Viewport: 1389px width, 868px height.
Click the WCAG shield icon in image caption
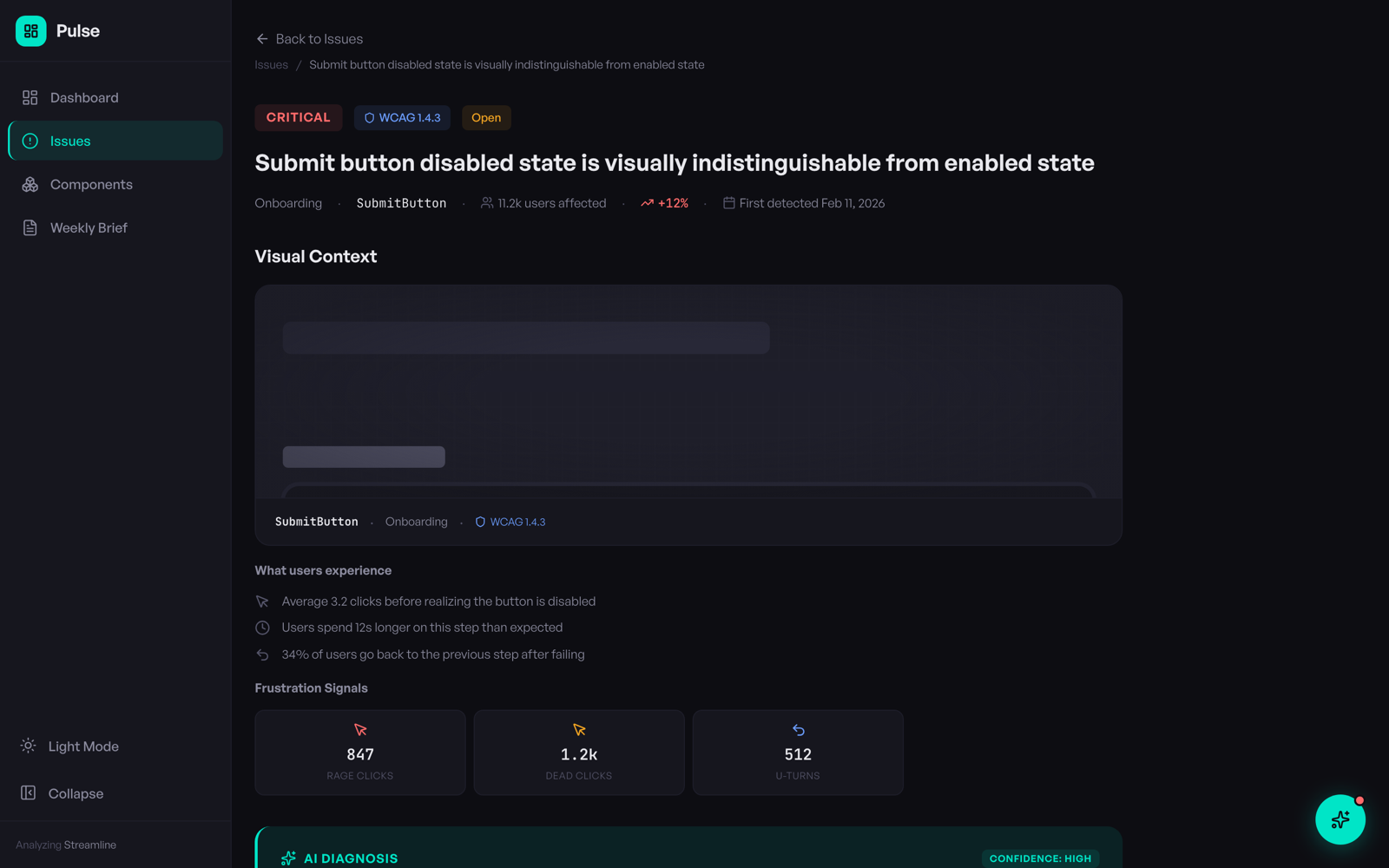pyautogui.click(x=480, y=522)
